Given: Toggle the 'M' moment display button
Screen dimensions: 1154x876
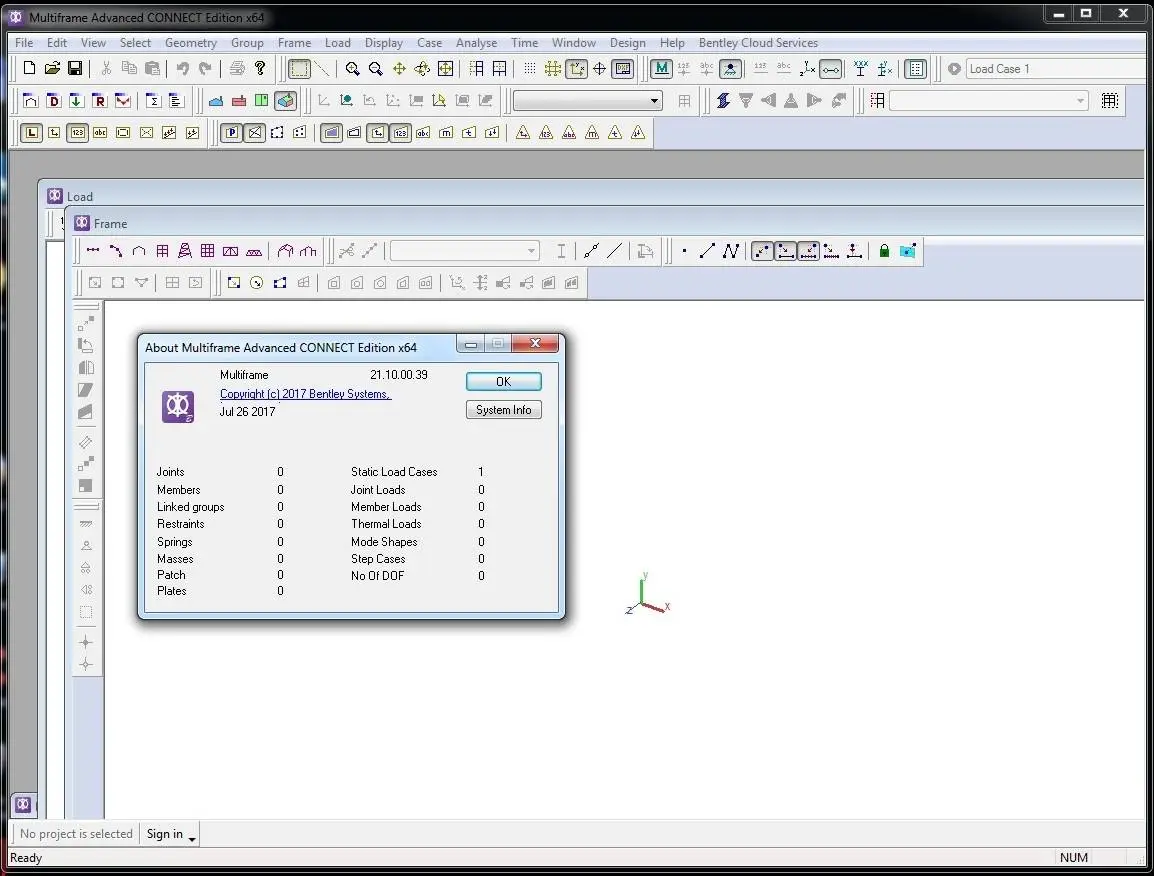Looking at the screenshot, I should pyautogui.click(x=662, y=68).
